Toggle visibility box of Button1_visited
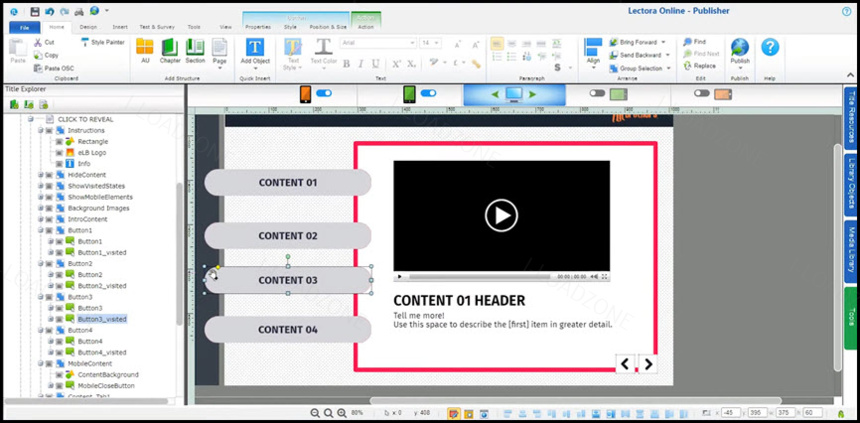Image resolution: width=860 pixels, height=423 pixels. [x=59, y=252]
